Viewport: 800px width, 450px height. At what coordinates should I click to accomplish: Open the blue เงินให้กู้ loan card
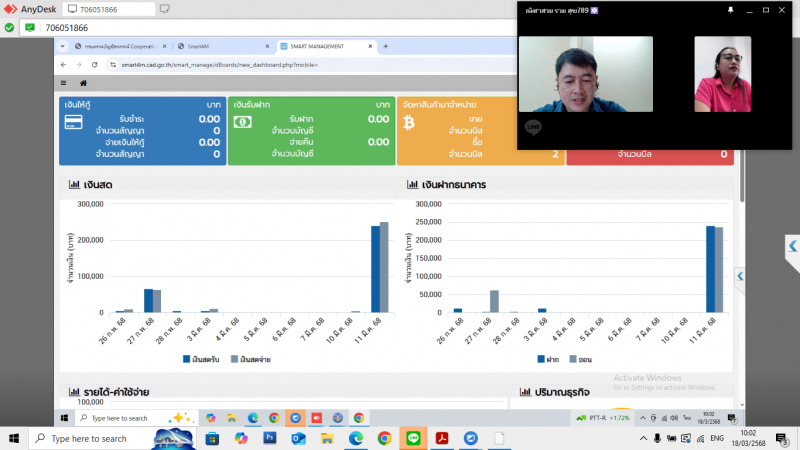(x=142, y=131)
